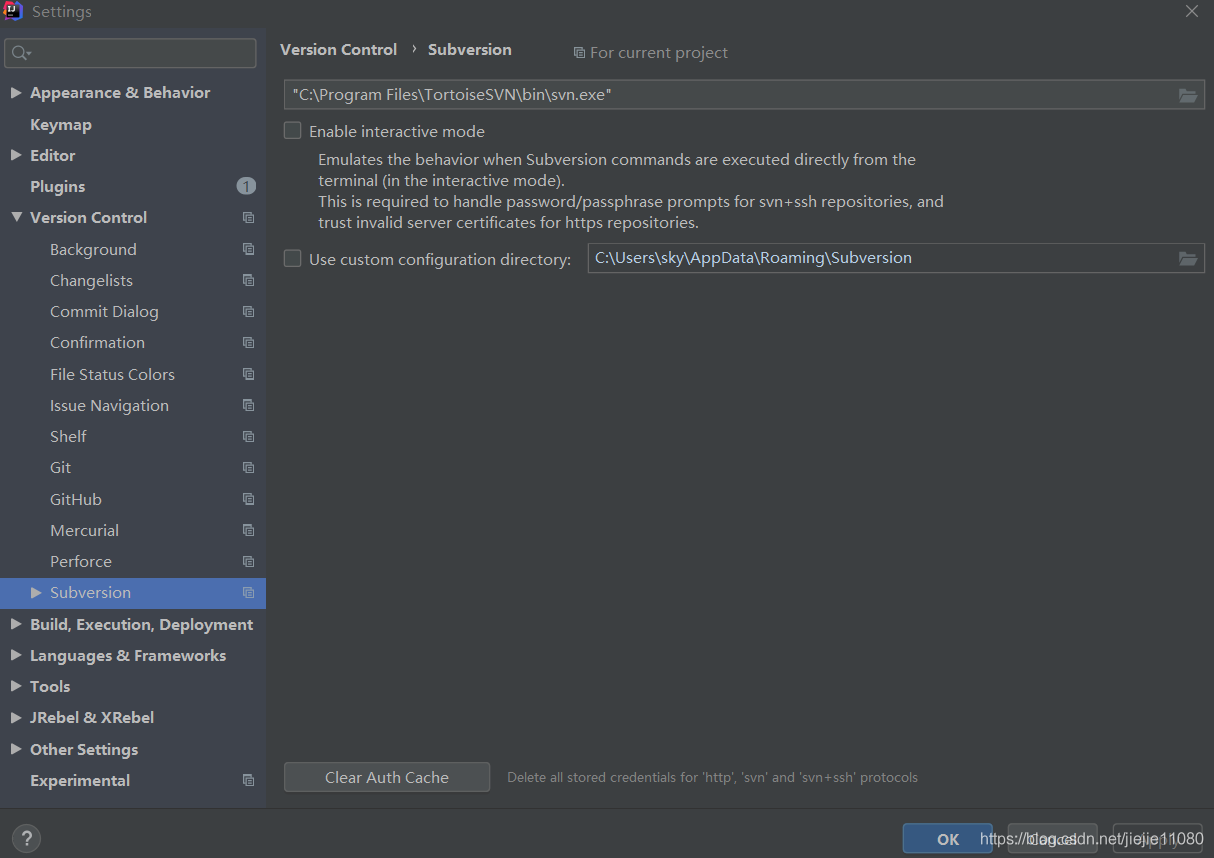Click the search magnifier icon in settings search

click(x=21, y=53)
